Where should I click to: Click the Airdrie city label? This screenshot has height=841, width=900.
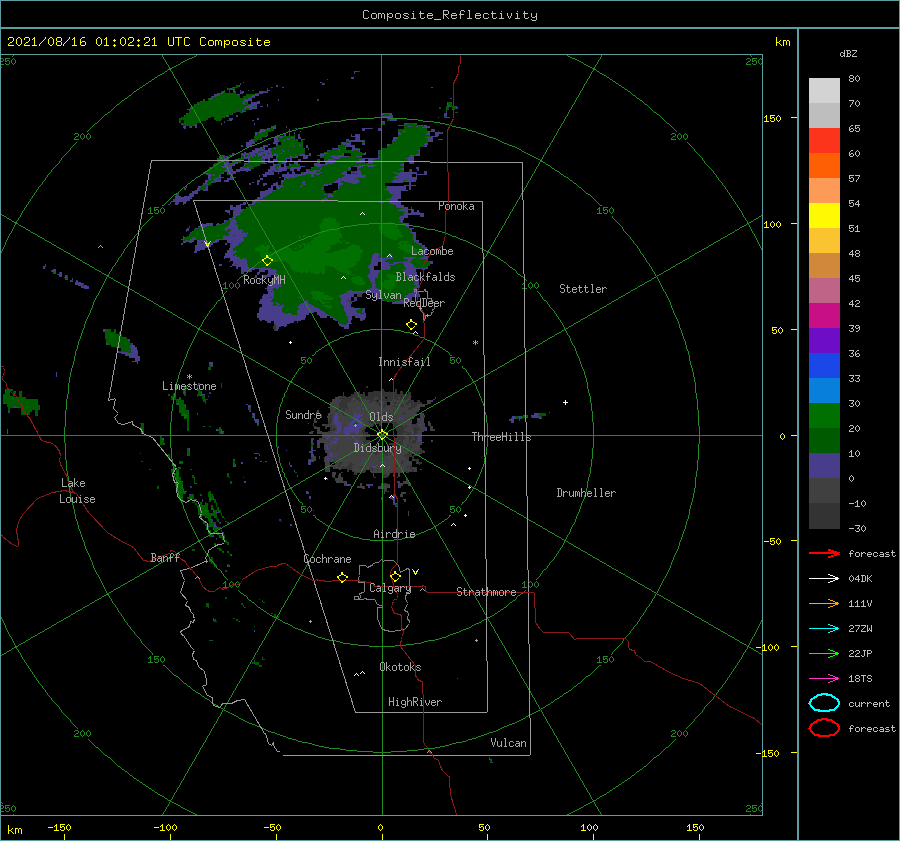pos(394,534)
